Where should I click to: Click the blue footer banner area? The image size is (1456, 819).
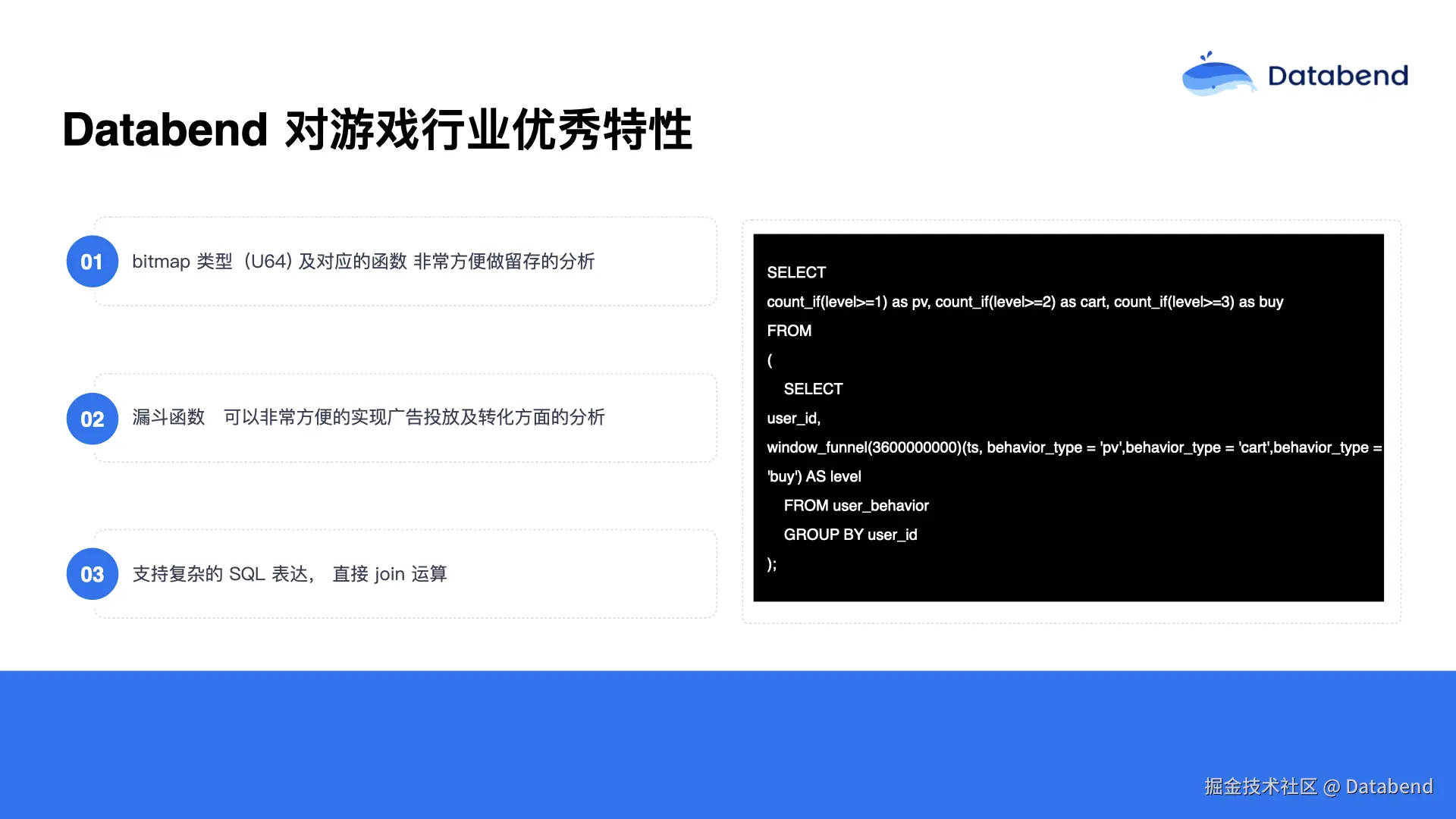[607, 743]
